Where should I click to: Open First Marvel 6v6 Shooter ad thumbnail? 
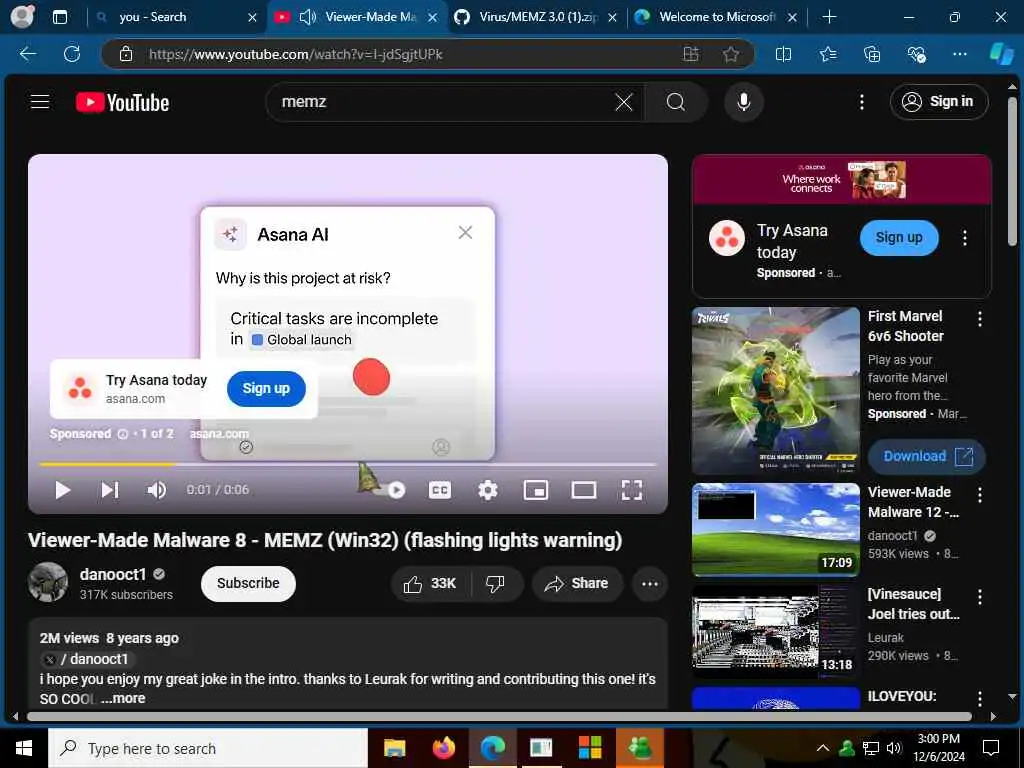click(776, 391)
